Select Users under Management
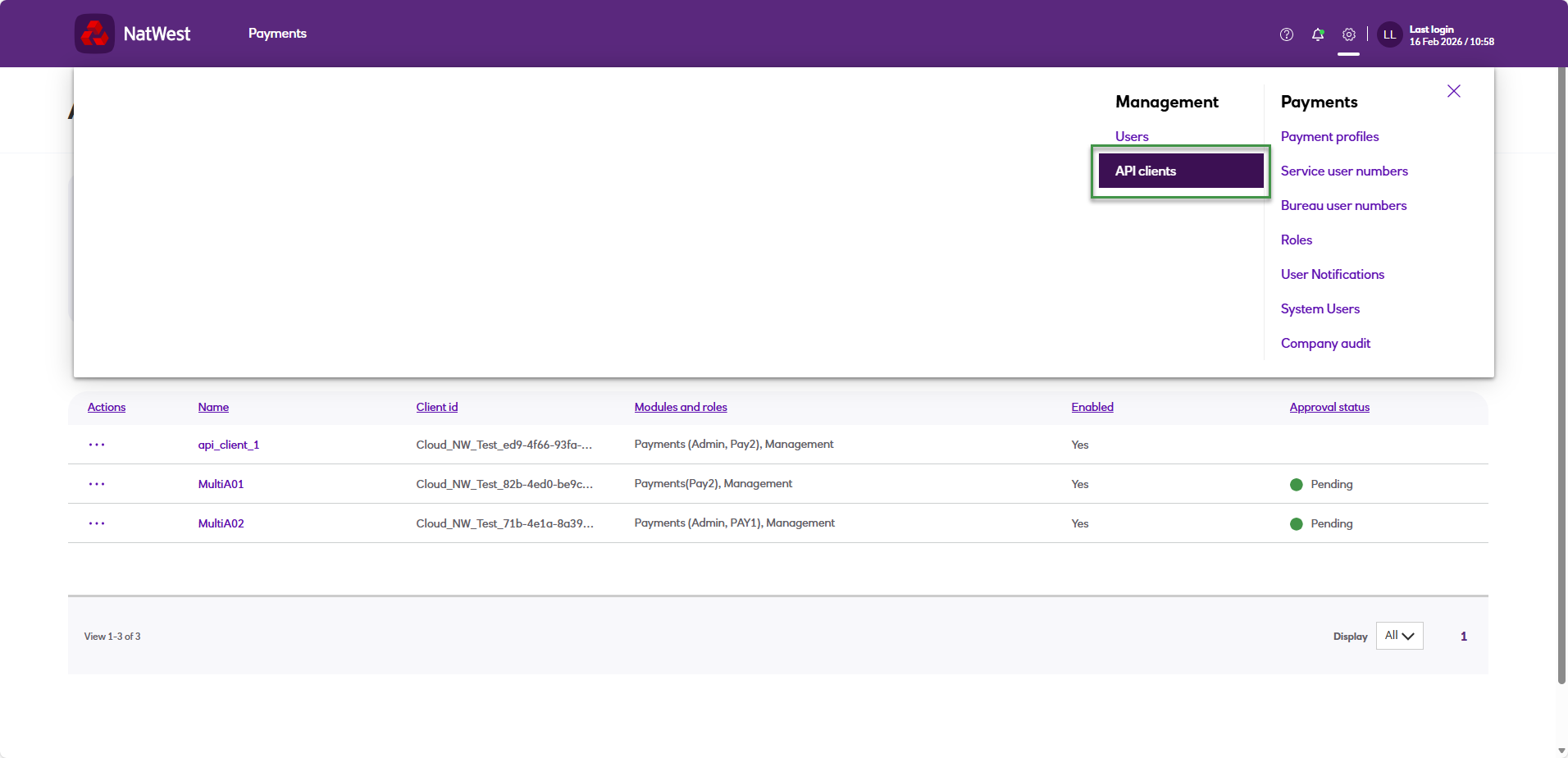The width and height of the screenshot is (1568, 758). click(1132, 136)
